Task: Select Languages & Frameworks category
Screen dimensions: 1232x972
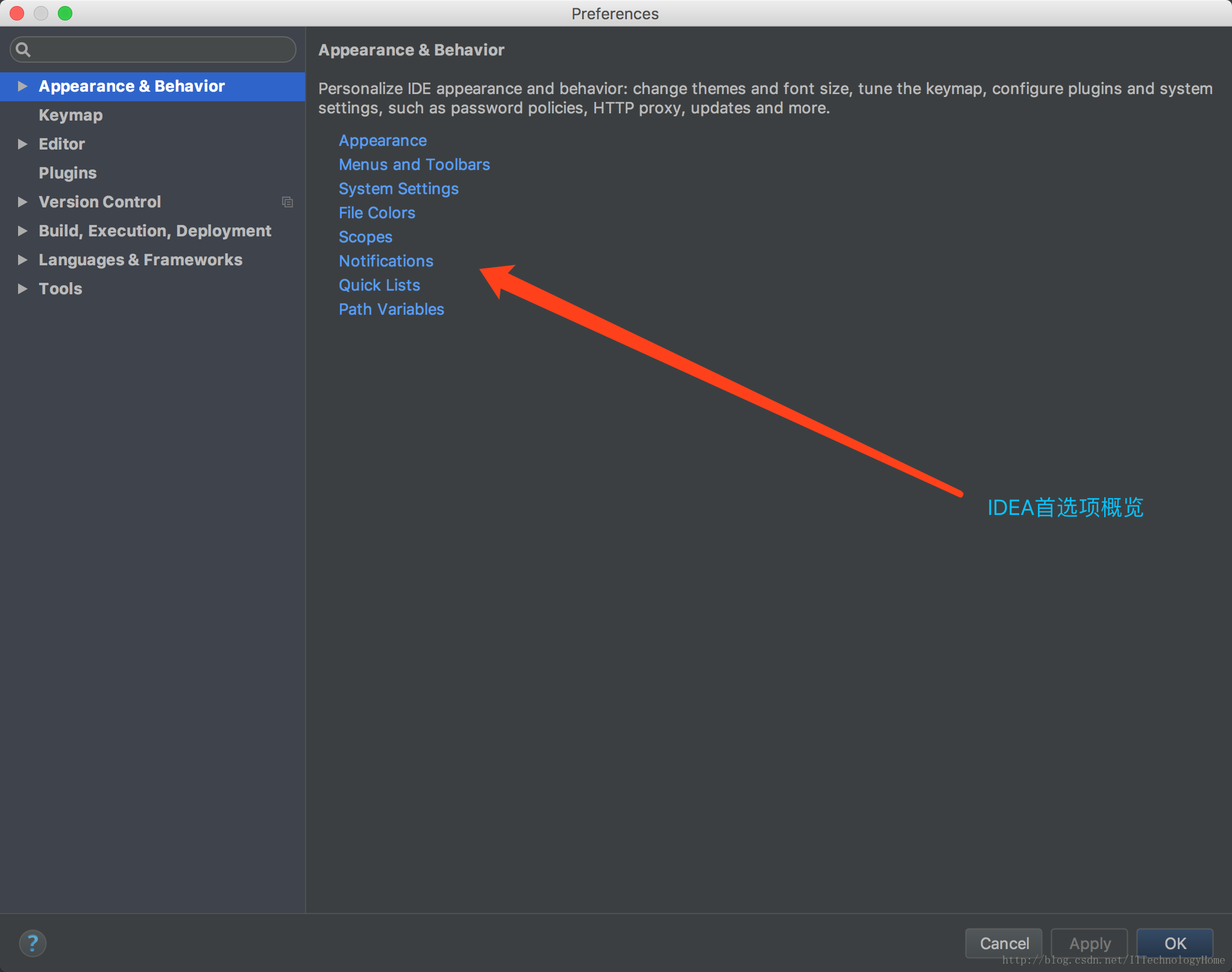Action: tap(152, 260)
